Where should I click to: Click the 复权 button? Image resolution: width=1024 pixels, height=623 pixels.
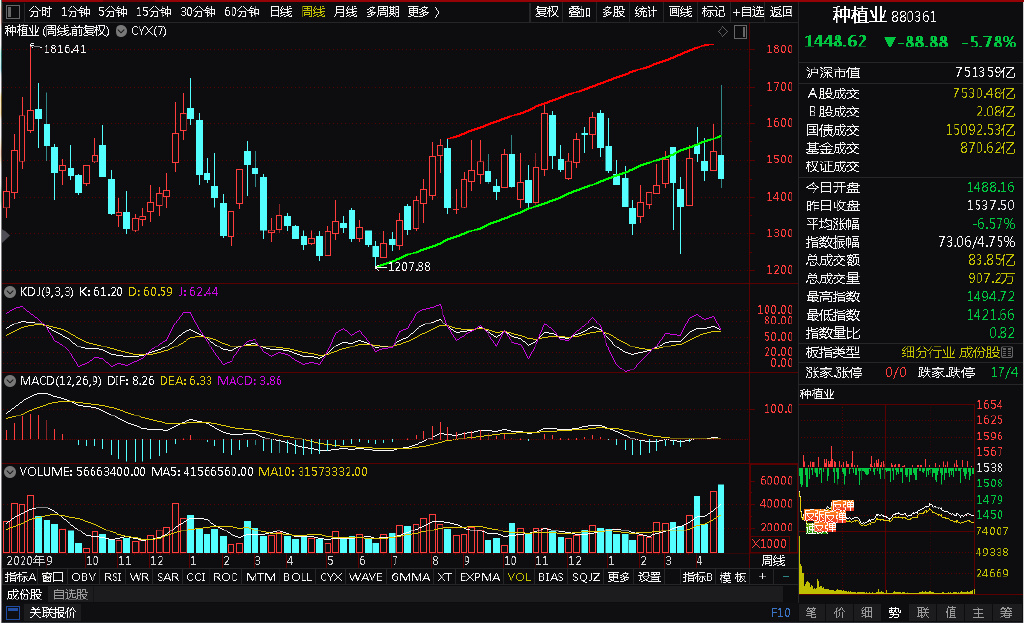pyautogui.click(x=547, y=12)
